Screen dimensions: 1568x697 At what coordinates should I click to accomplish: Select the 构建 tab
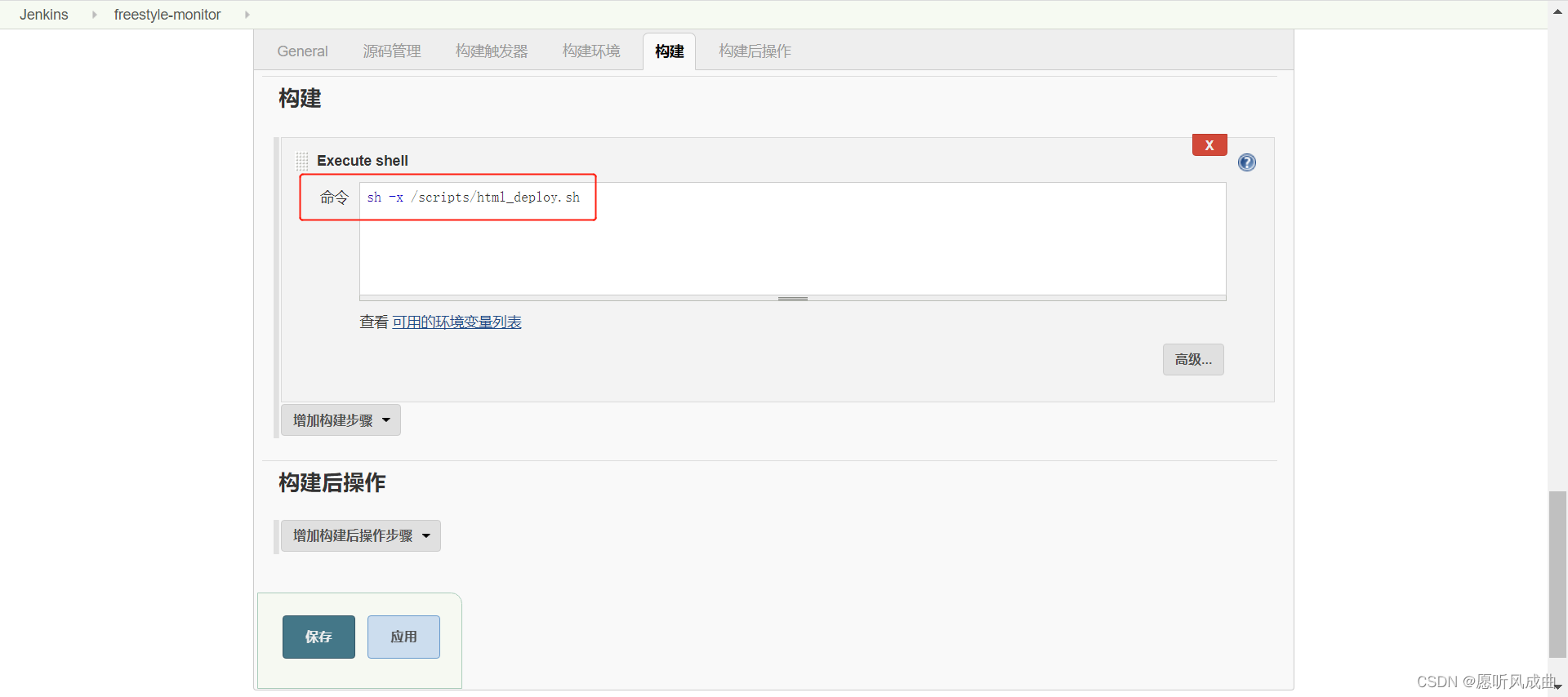(x=669, y=51)
